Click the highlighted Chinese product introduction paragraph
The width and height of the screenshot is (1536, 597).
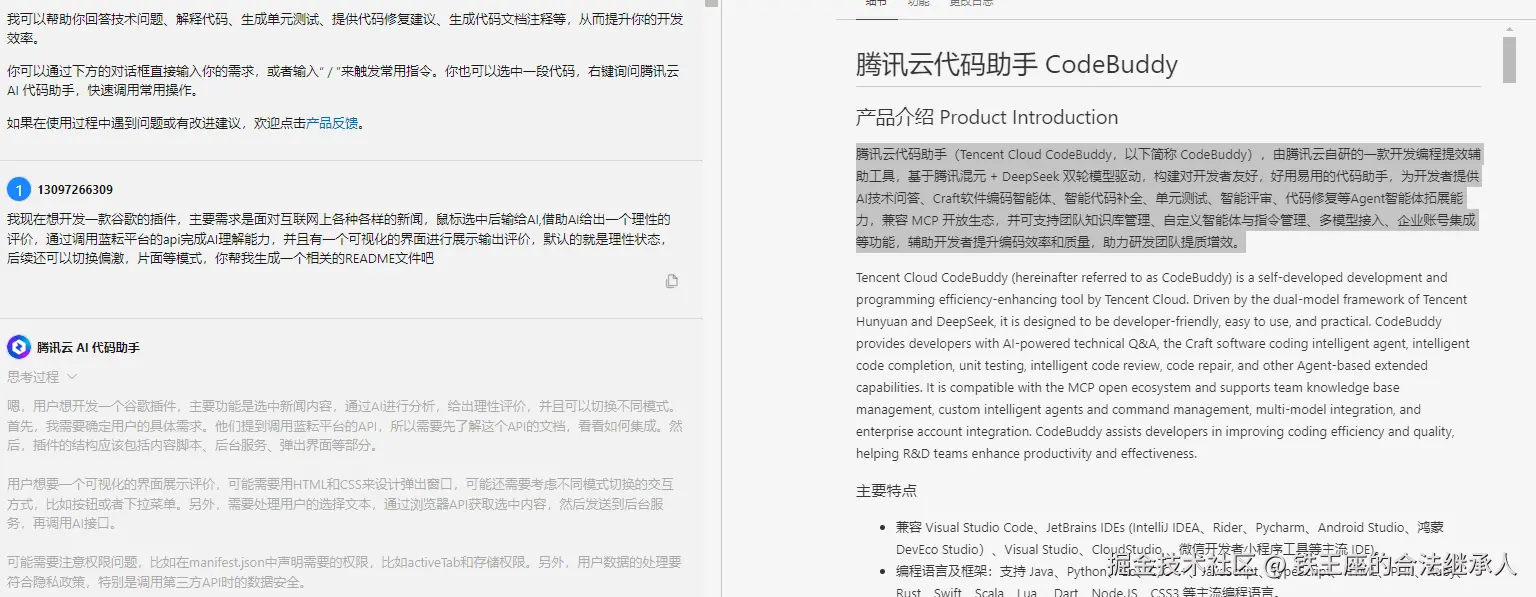click(x=1168, y=198)
